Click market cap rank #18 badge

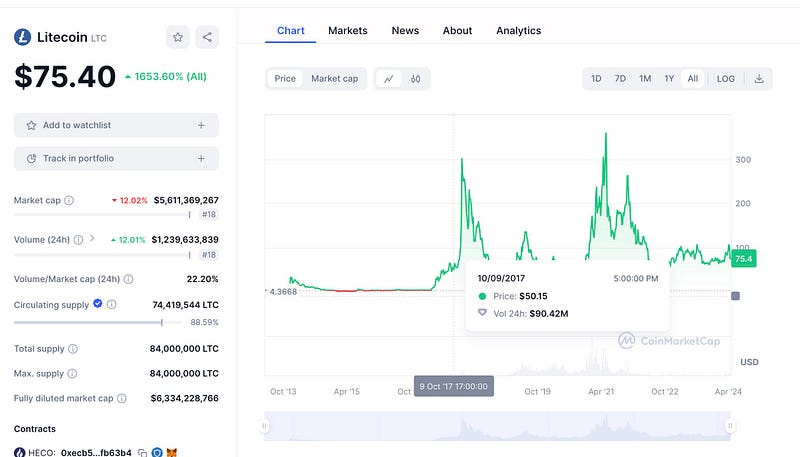pyautogui.click(x=209, y=215)
